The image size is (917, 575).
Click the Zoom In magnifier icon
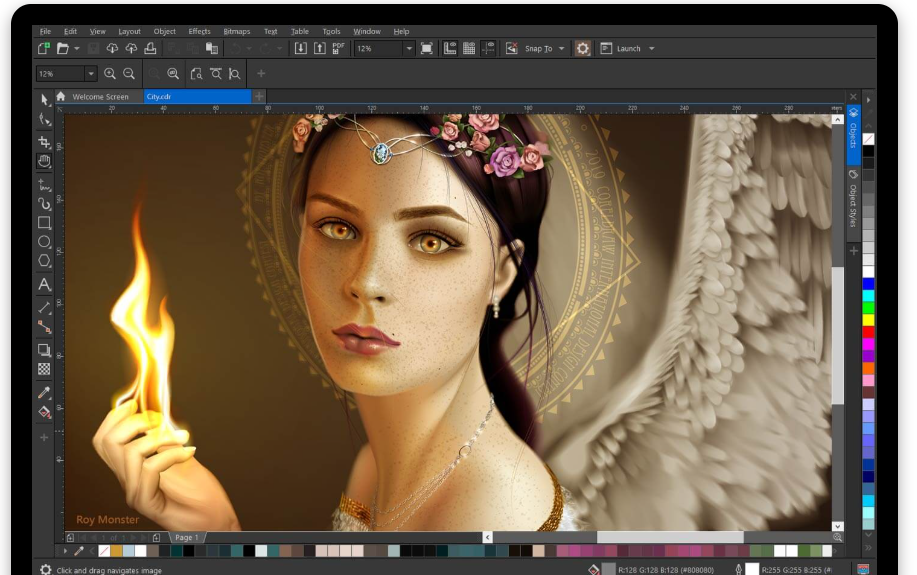(x=110, y=74)
